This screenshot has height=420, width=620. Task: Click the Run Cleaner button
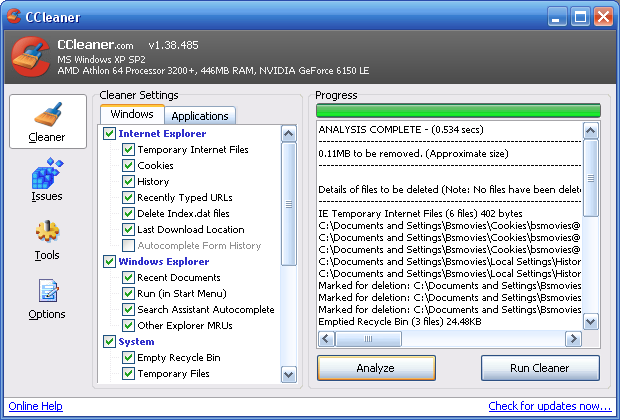[540, 368]
